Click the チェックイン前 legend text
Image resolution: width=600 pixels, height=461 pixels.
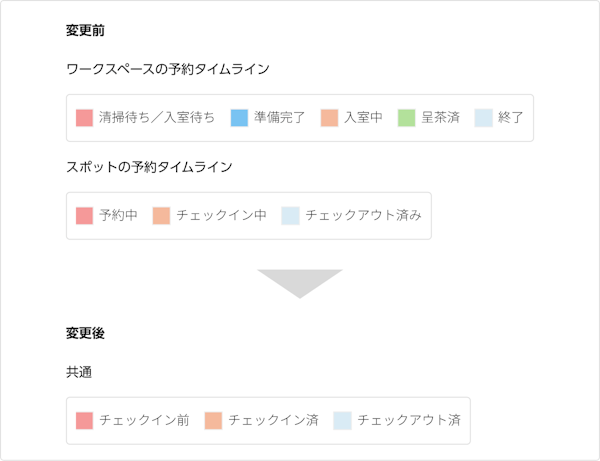pyautogui.click(x=144, y=420)
